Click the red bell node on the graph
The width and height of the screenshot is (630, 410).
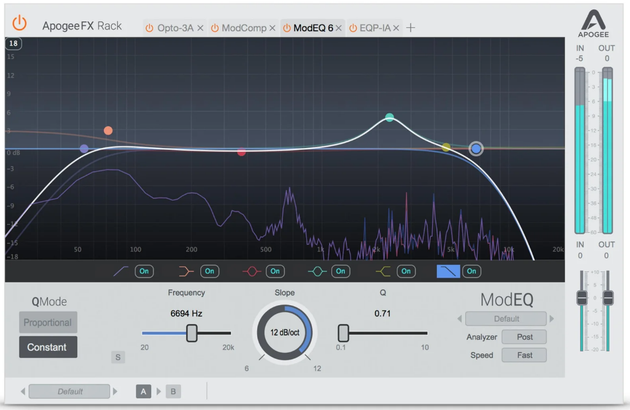click(x=241, y=152)
